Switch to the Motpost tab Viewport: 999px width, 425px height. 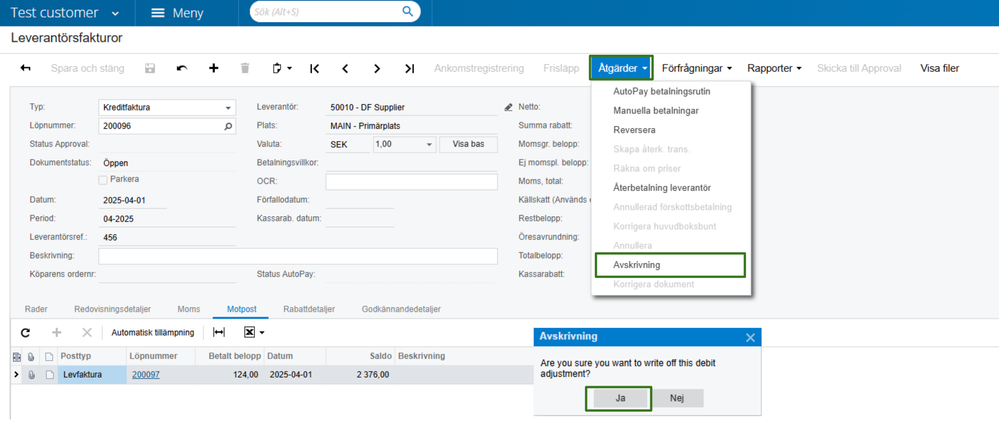pos(241,309)
